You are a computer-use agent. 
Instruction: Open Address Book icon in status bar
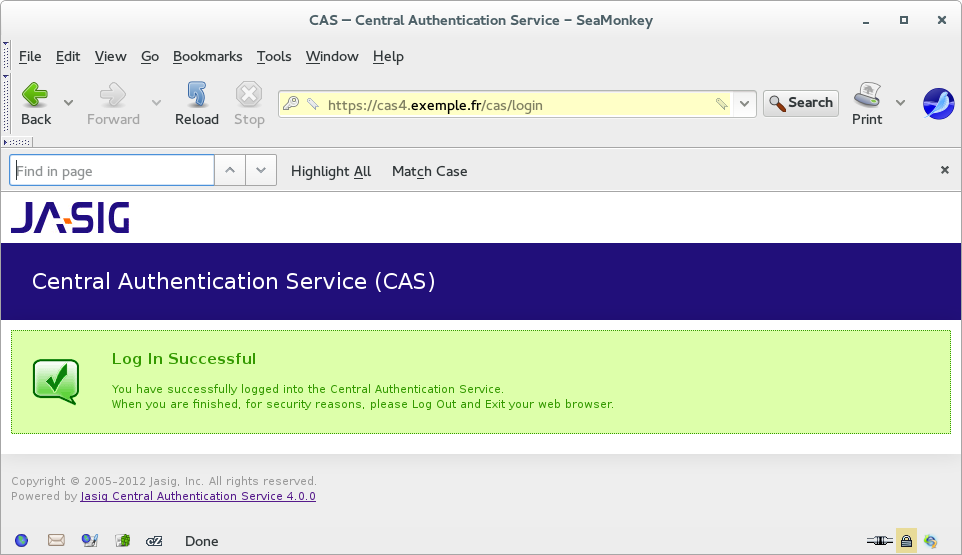(x=122, y=541)
